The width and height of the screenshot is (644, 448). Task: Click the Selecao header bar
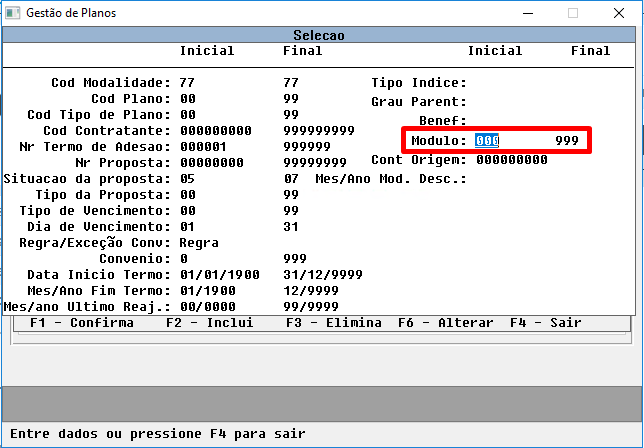pos(319,35)
